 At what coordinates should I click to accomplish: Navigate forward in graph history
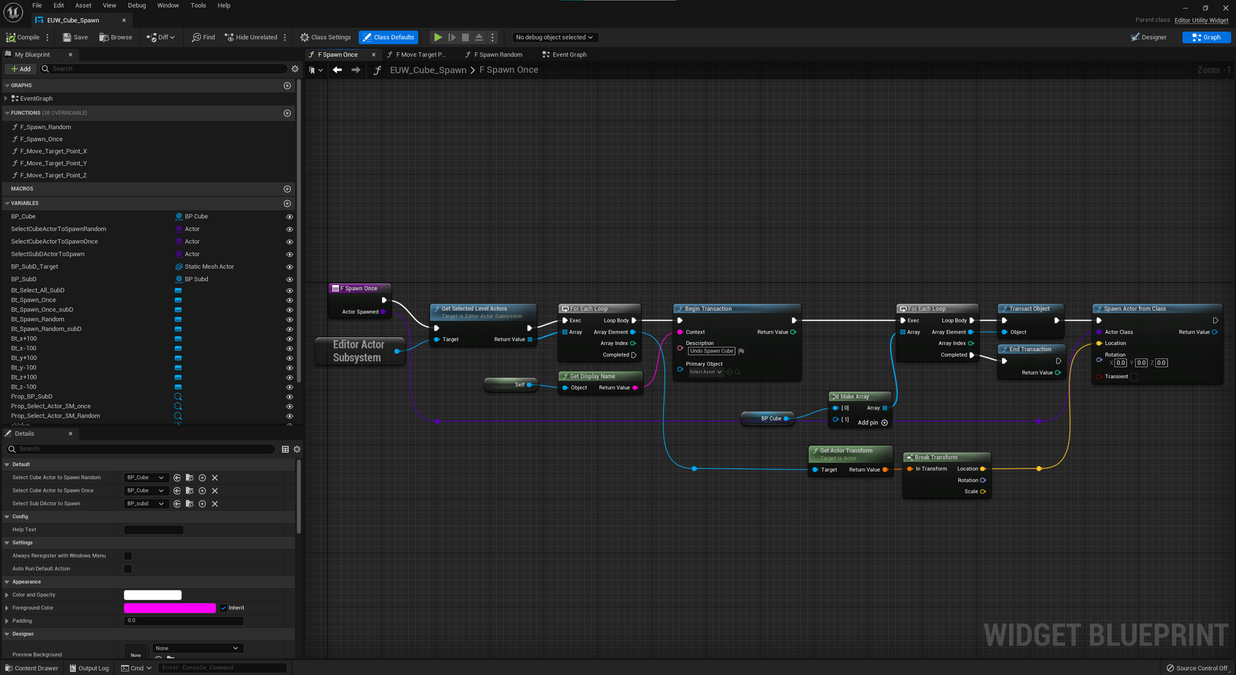tap(355, 70)
